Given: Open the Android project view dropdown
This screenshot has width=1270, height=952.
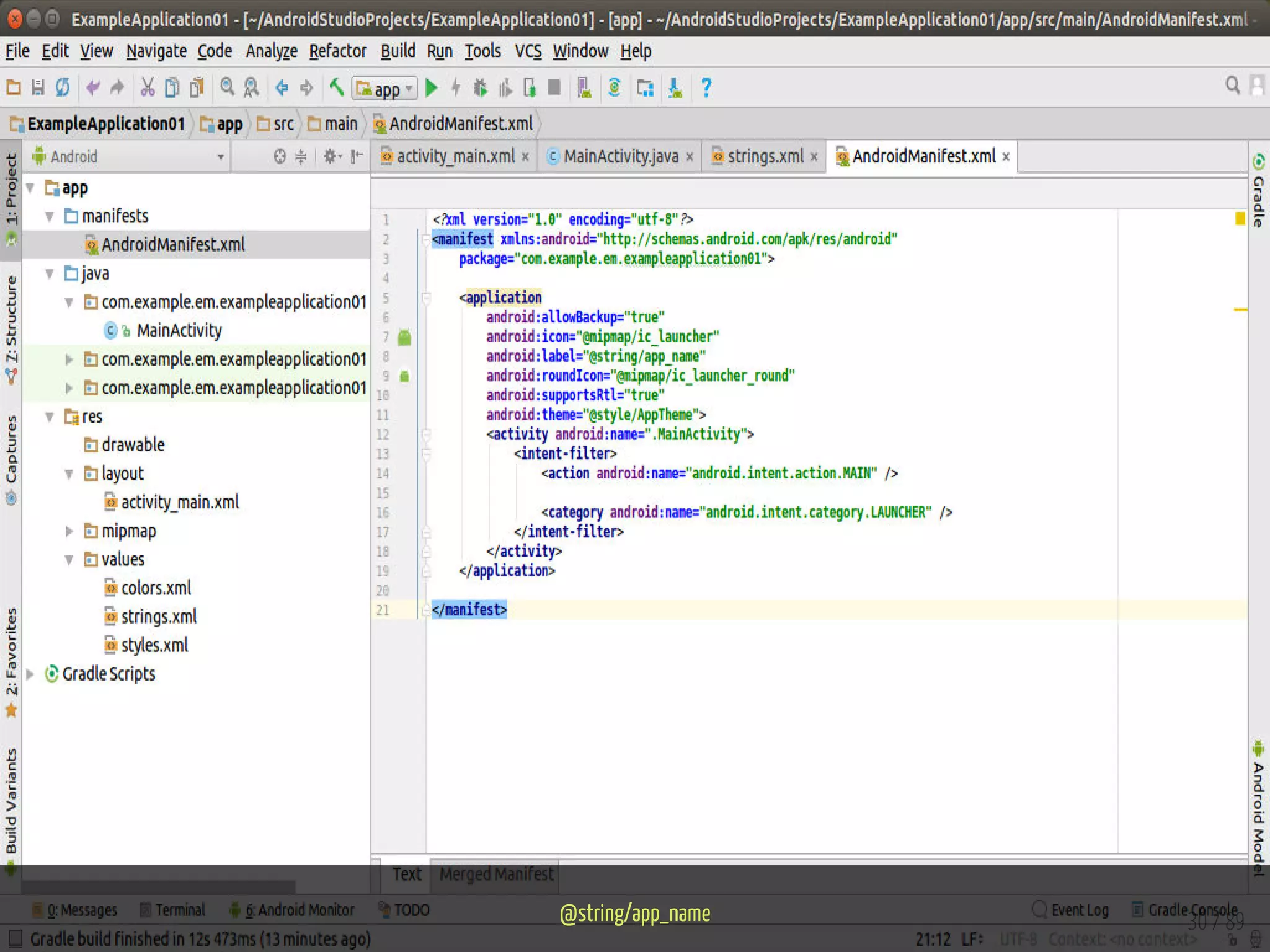Looking at the screenshot, I should [128, 157].
